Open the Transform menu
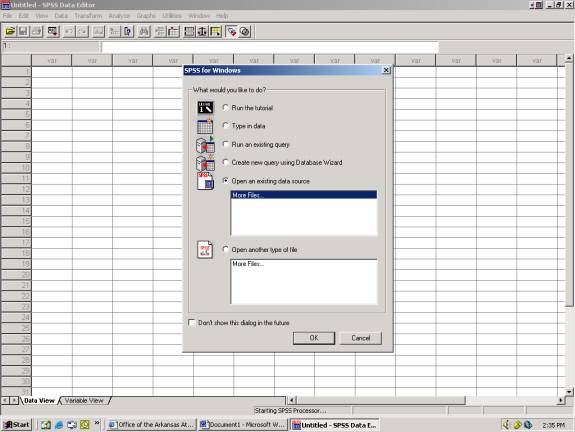575x432 pixels. pyautogui.click(x=88, y=16)
